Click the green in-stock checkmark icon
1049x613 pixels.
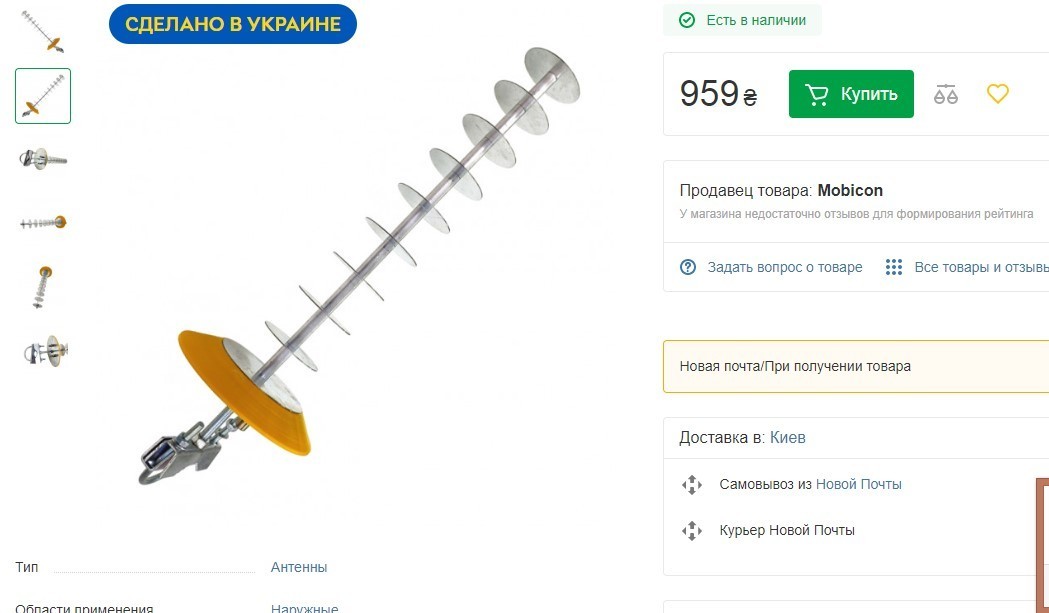(x=687, y=20)
